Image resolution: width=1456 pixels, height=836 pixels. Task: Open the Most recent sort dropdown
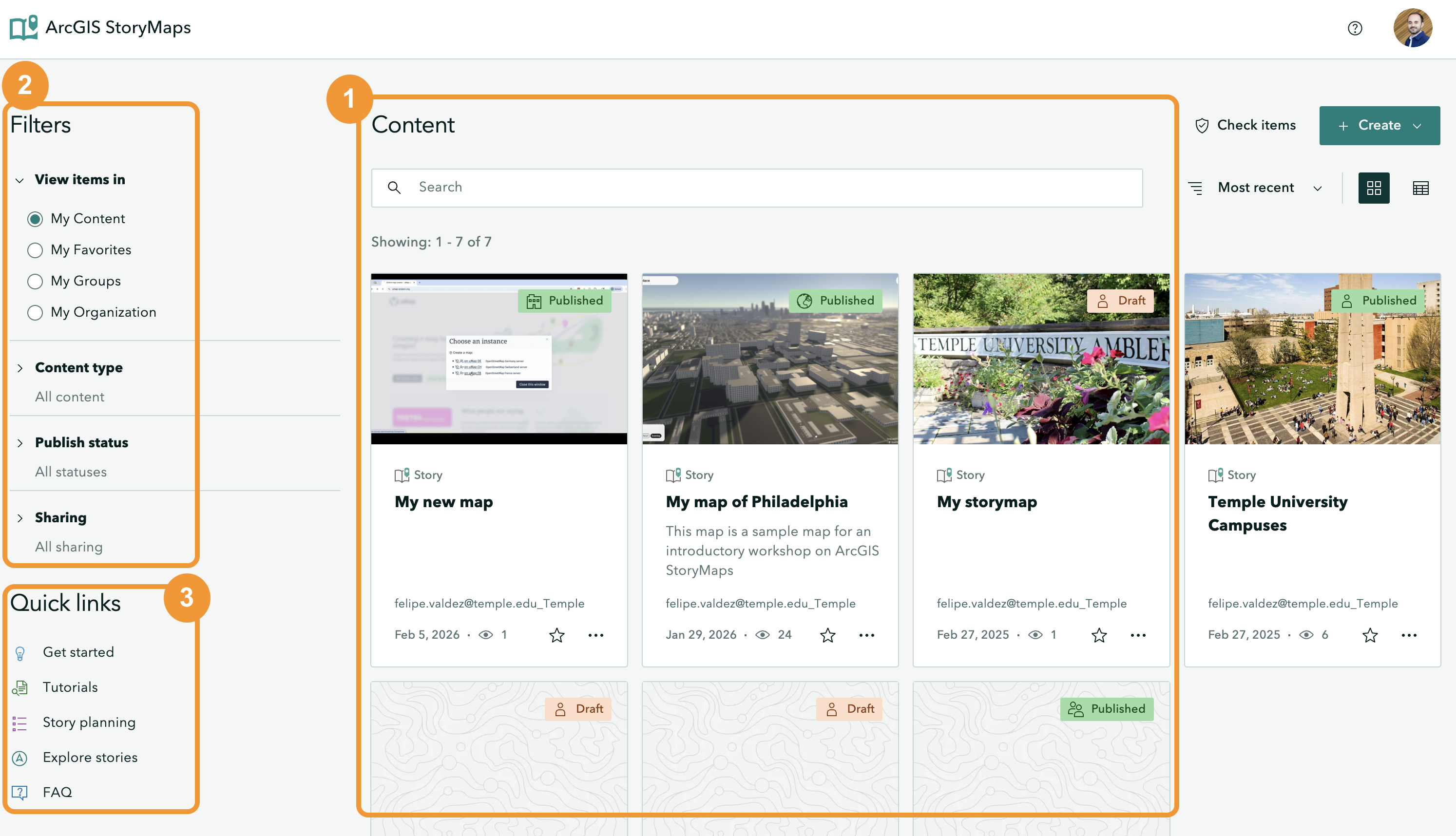[x=1256, y=188]
